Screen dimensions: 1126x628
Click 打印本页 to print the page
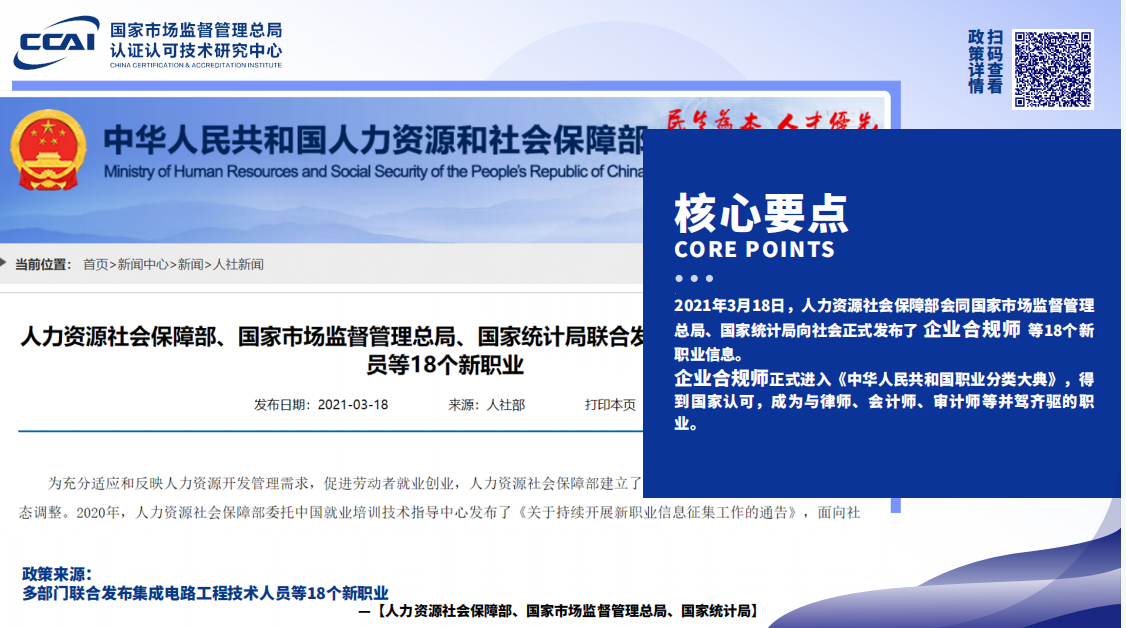(x=610, y=405)
